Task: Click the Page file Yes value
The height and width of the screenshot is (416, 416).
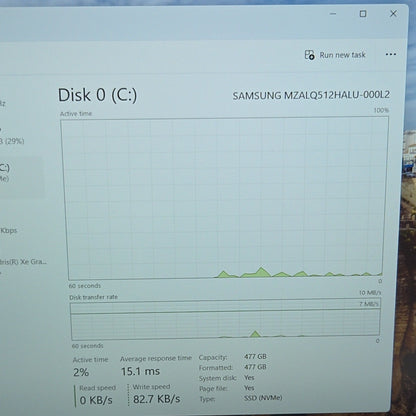Action: pyautogui.click(x=249, y=388)
